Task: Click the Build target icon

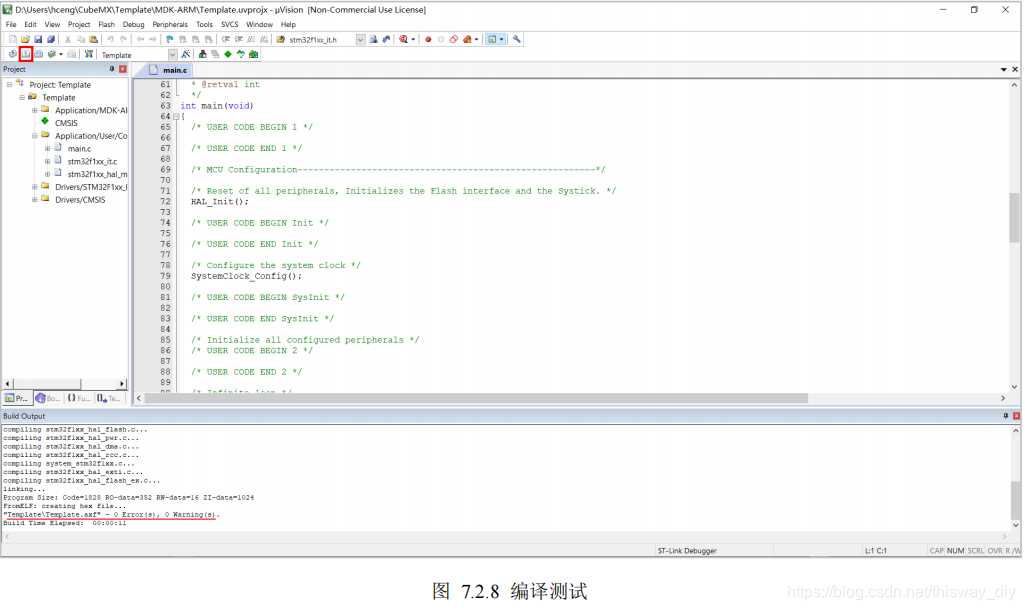Action: pos(25,54)
